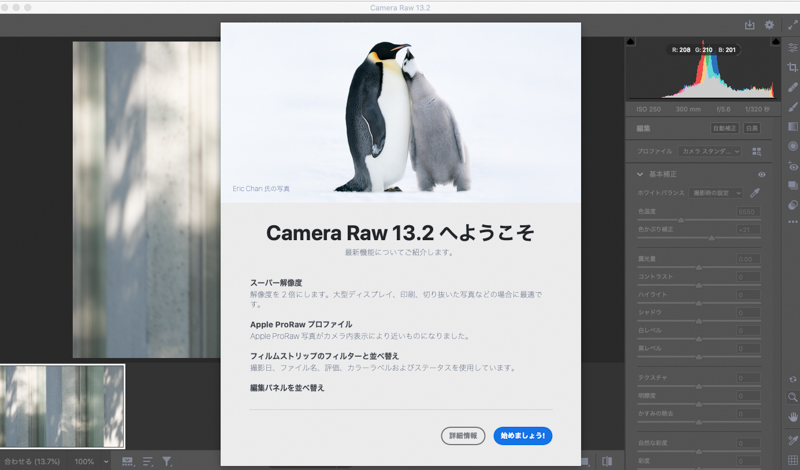
Task: Select the Edit sliders tool icon
Action: pyautogui.click(x=792, y=47)
